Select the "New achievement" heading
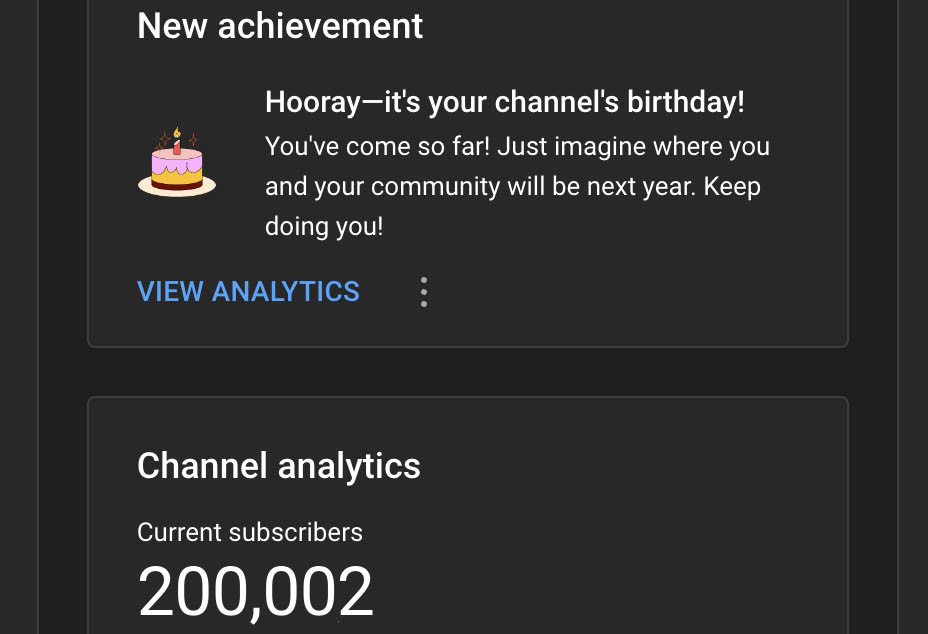 point(280,26)
